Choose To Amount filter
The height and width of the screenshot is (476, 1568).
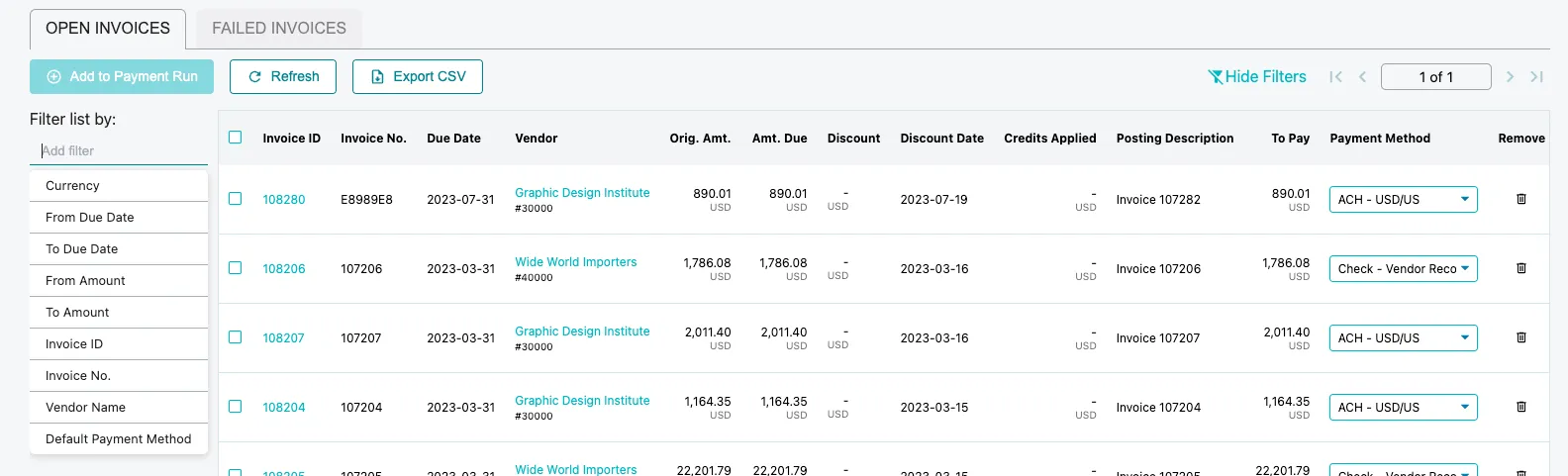(119, 313)
